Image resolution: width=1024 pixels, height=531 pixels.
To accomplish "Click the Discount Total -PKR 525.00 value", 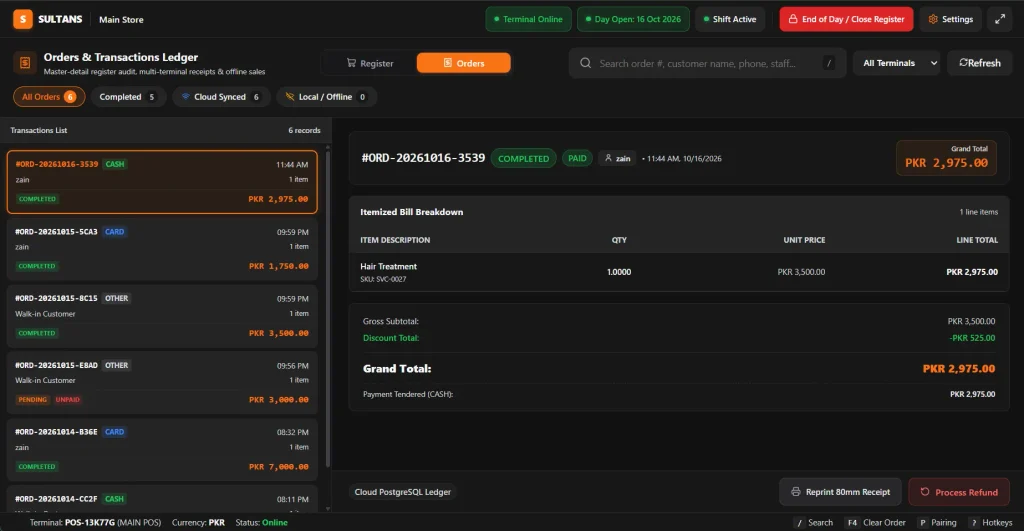I will tap(972, 338).
